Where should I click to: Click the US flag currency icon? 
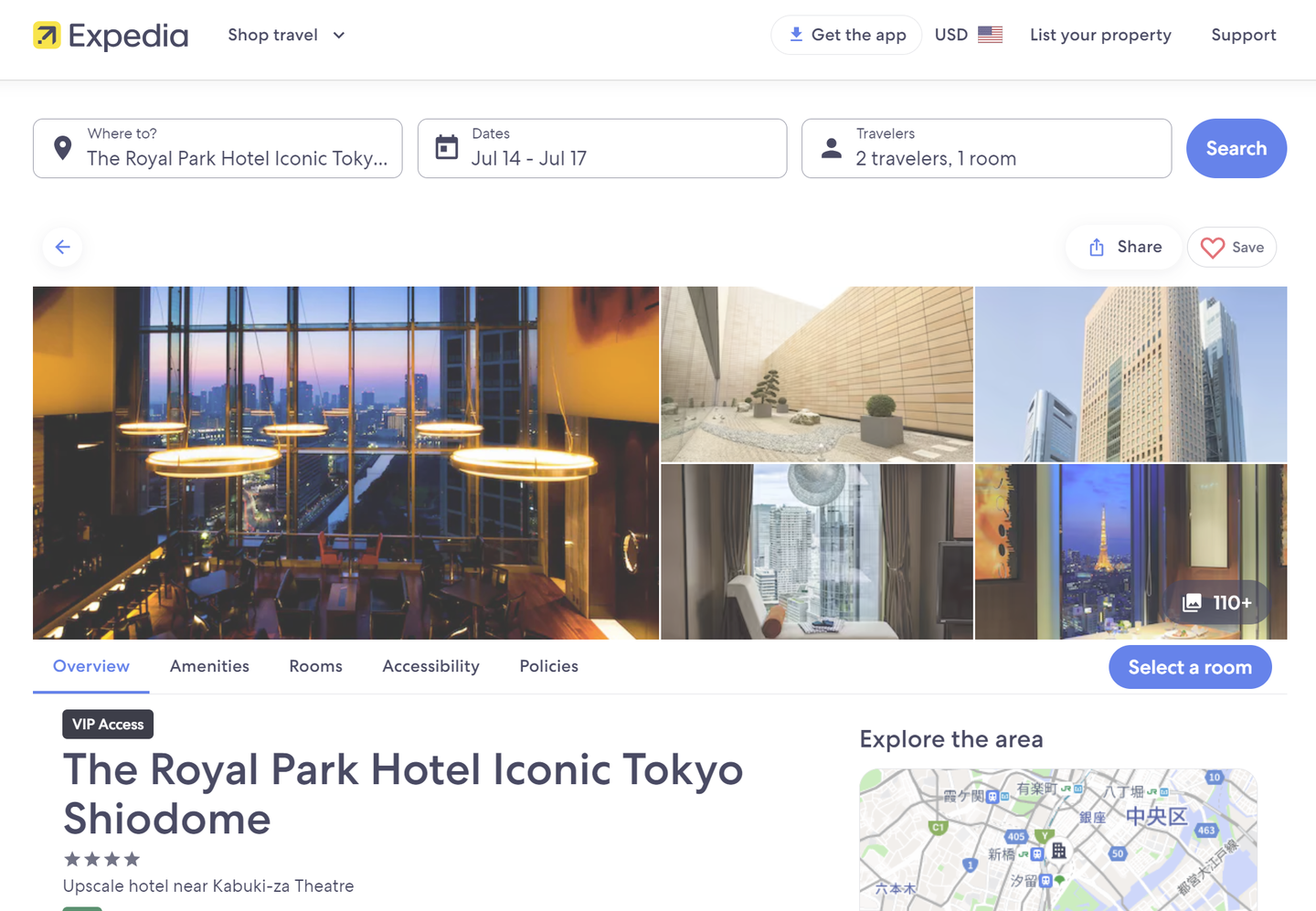tap(990, 35)
